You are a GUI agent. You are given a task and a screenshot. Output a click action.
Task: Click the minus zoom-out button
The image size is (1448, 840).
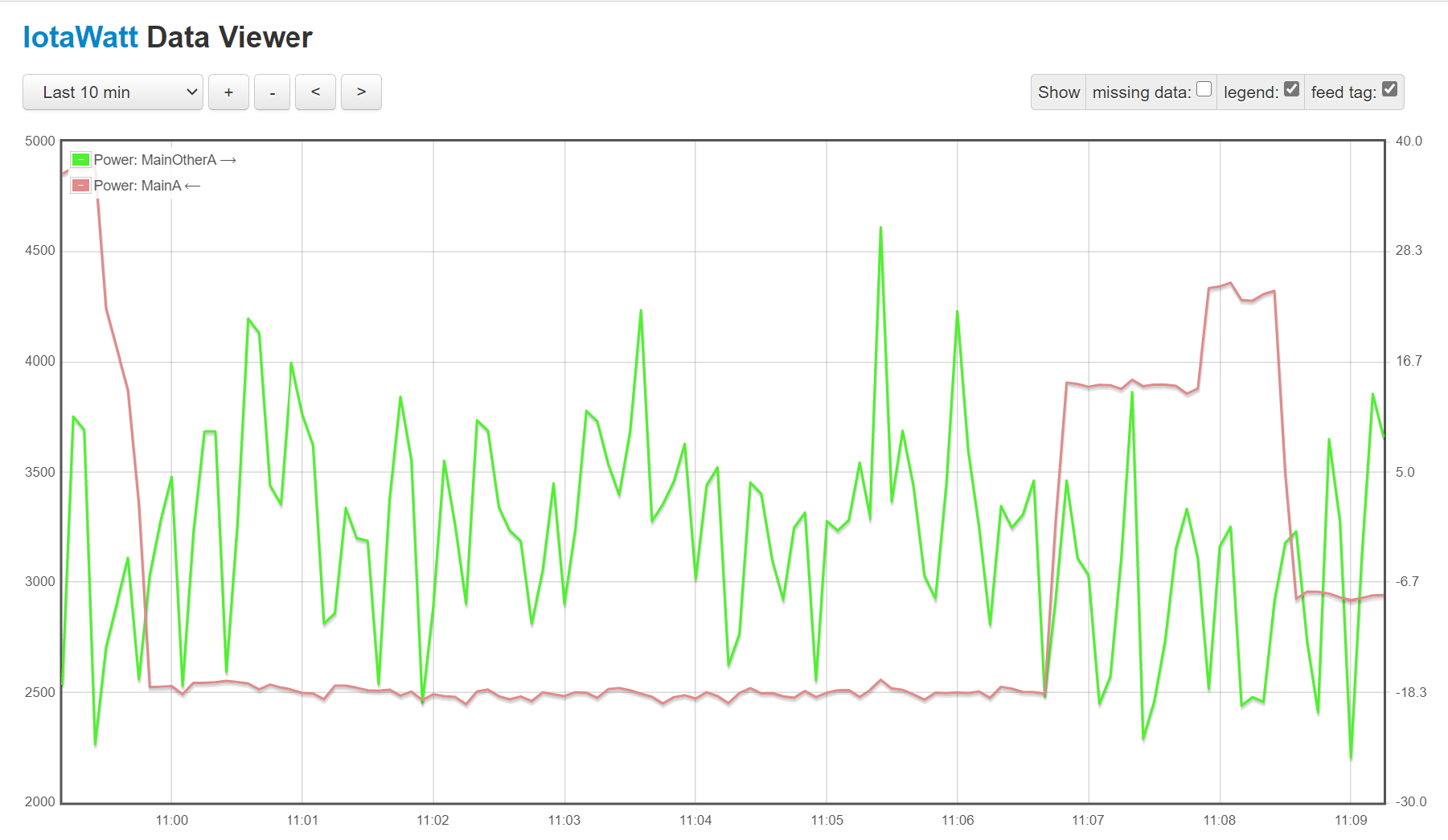(x=272, y=92)
